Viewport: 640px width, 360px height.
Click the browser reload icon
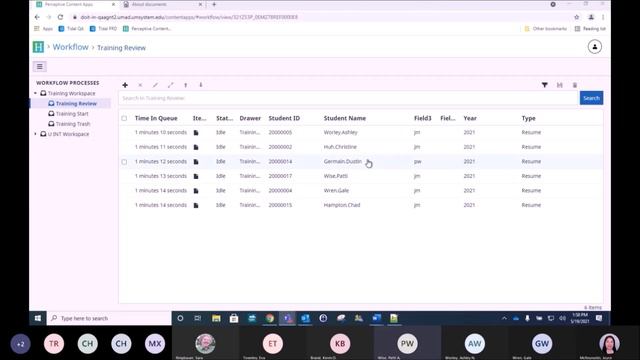point(60,17)
